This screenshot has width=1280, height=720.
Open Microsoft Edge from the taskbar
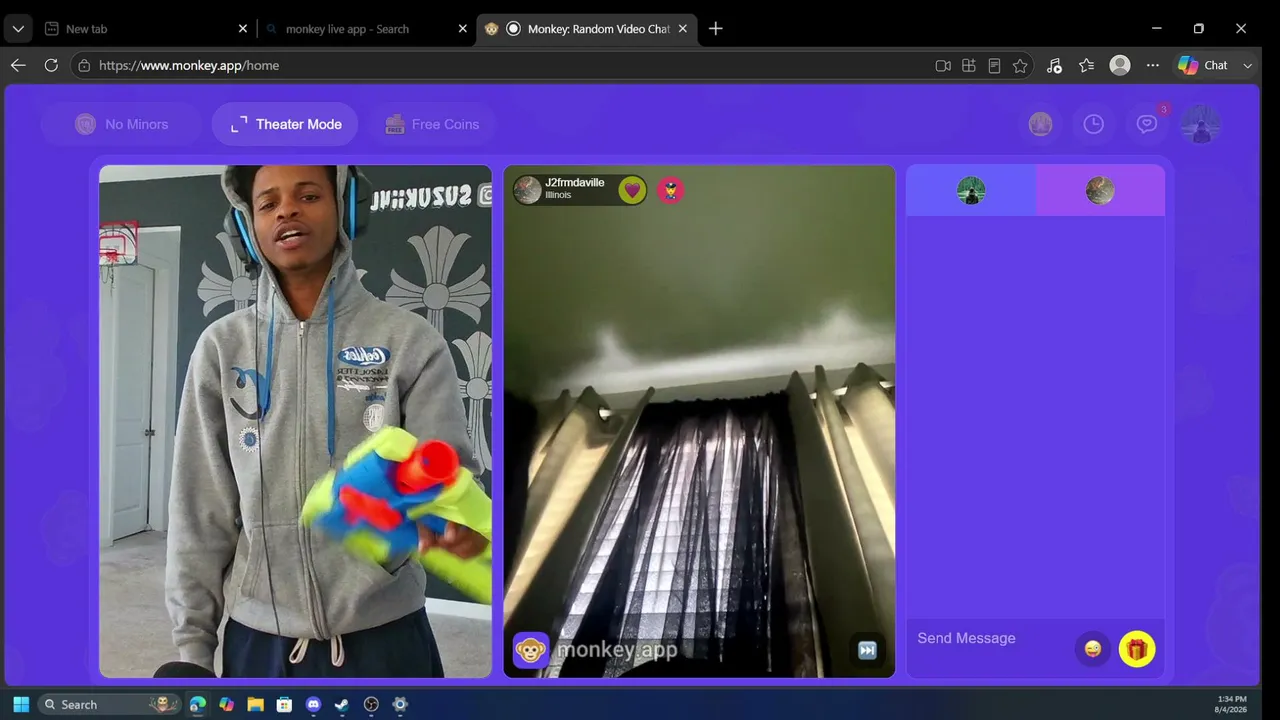click(x=198, y=704)
